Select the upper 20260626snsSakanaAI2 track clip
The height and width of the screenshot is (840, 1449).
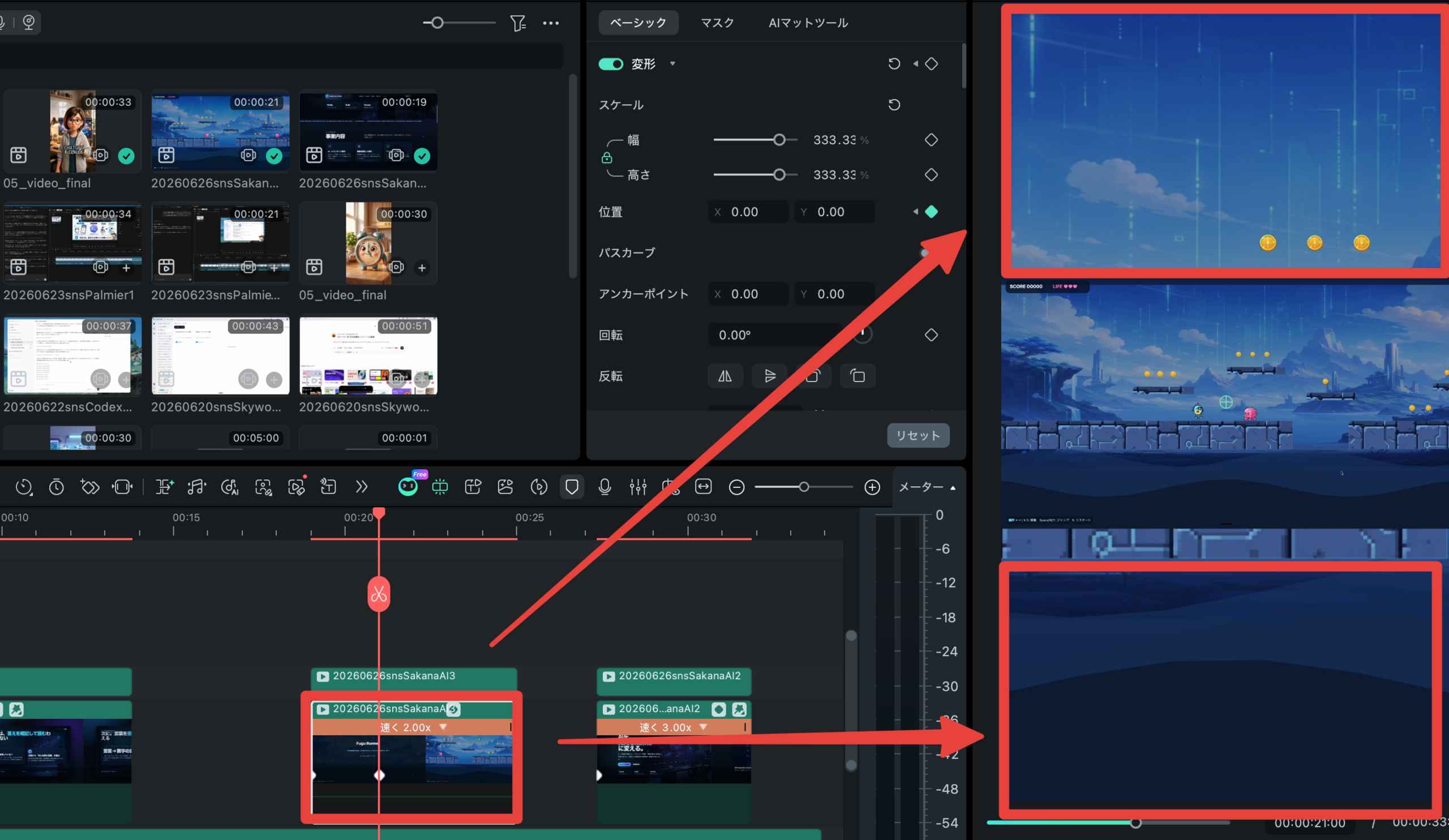pyautogui.click(x=674, y=682)
